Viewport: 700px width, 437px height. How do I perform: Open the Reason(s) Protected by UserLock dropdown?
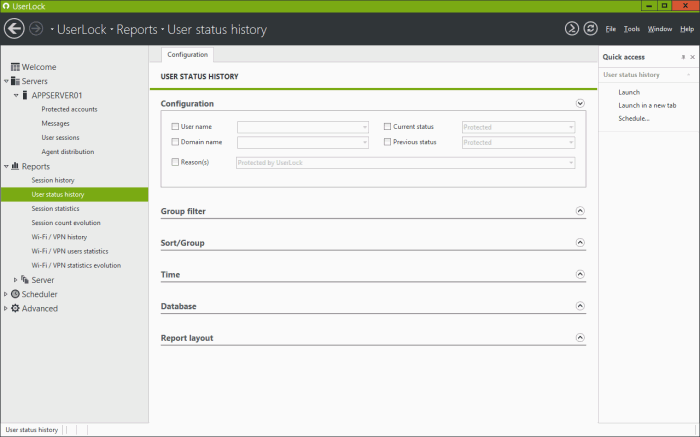405,162
